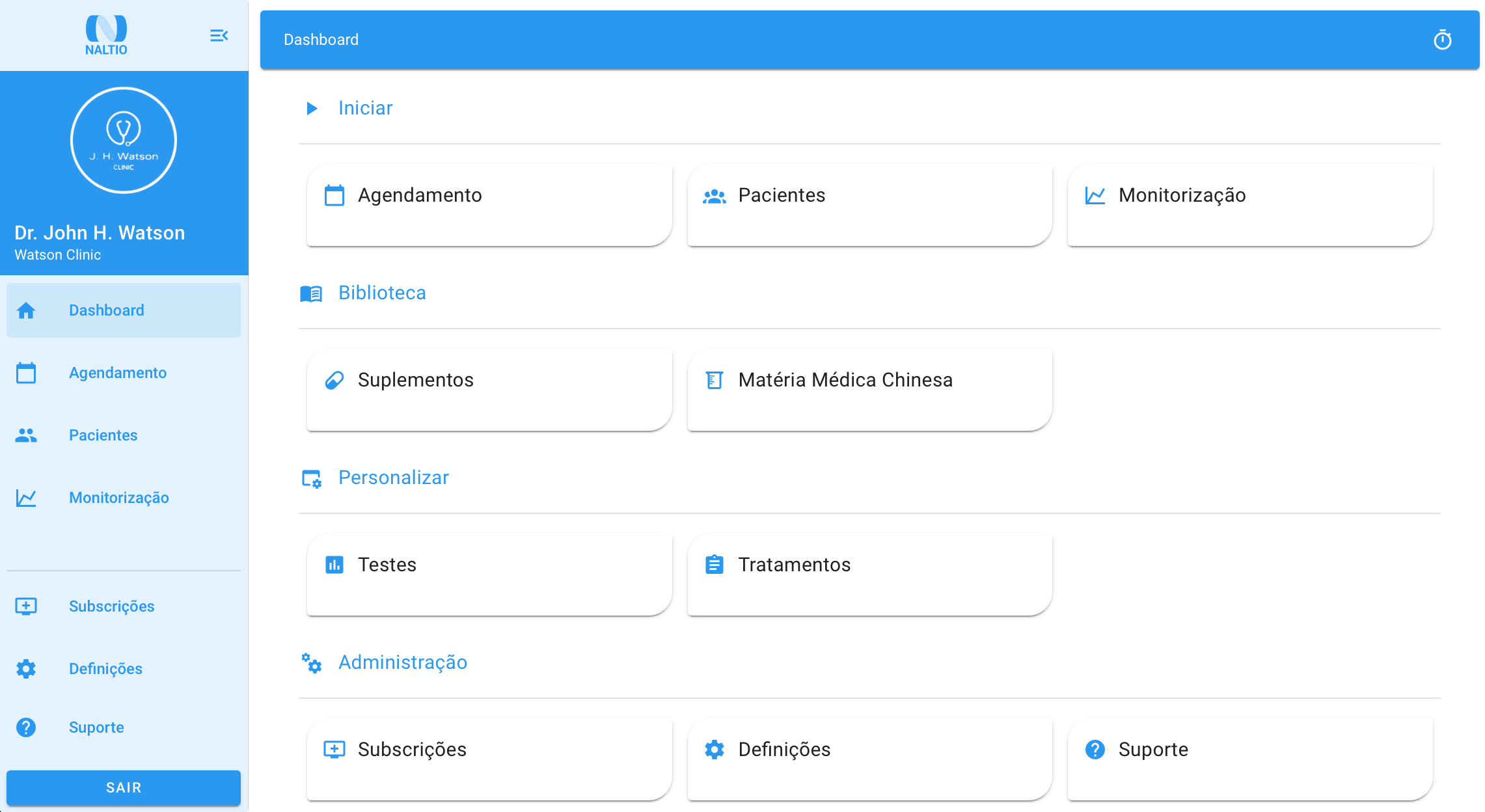Open the Tratamentos card
This screenshot has width=1485, height=812.
pos(869,574)
